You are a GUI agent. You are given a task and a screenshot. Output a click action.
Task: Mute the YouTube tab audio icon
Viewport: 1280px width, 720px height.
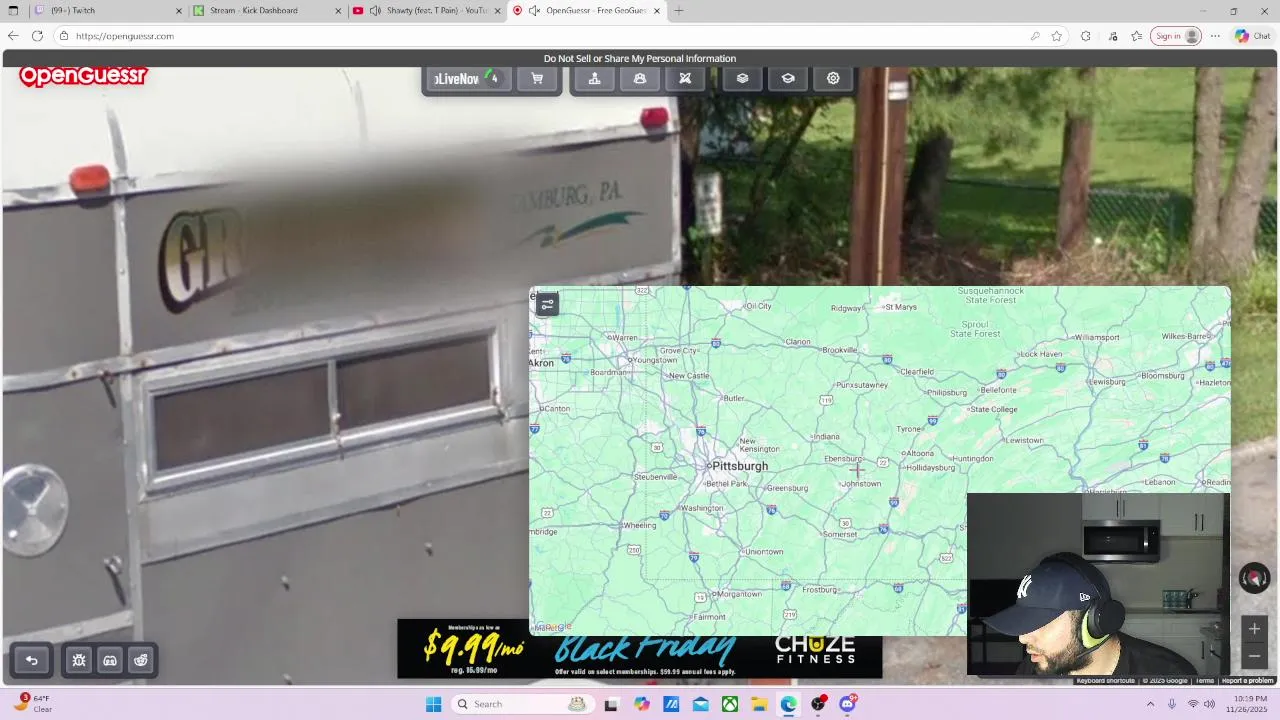(x=375, y=11)
